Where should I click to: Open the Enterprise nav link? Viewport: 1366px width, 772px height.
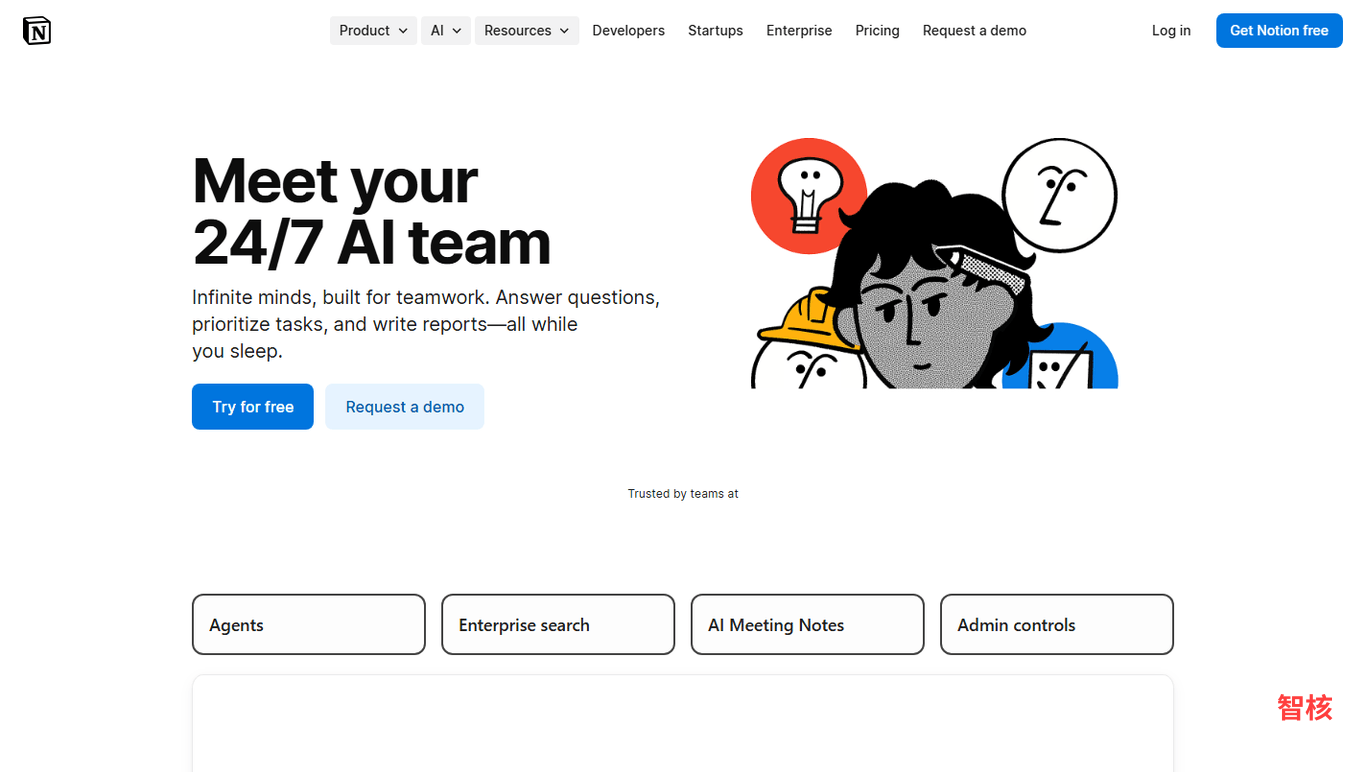point(799,31)
